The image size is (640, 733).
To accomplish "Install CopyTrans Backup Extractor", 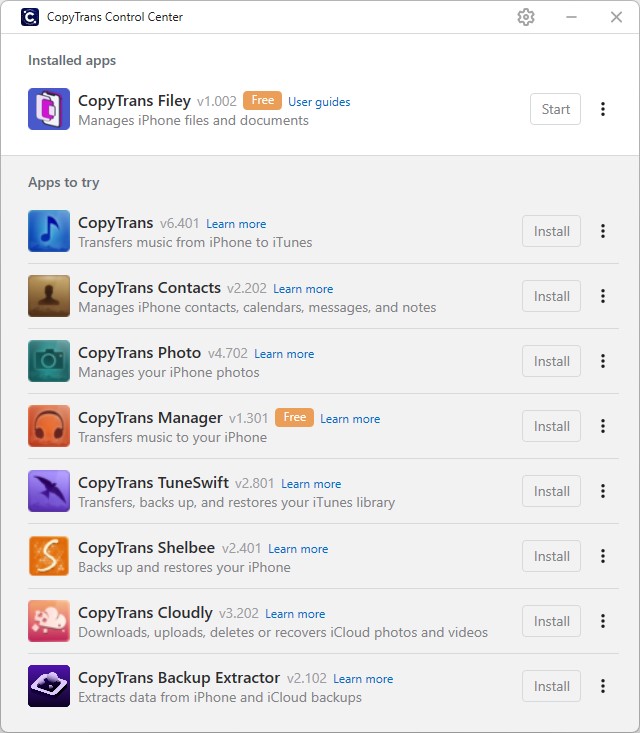I will (x=552, y=686).
